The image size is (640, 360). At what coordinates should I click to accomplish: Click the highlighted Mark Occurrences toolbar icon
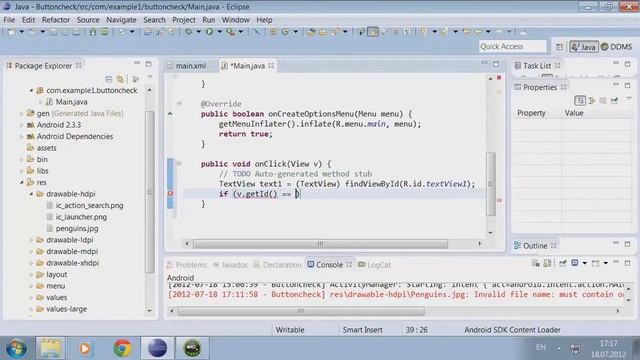[373, 32]
